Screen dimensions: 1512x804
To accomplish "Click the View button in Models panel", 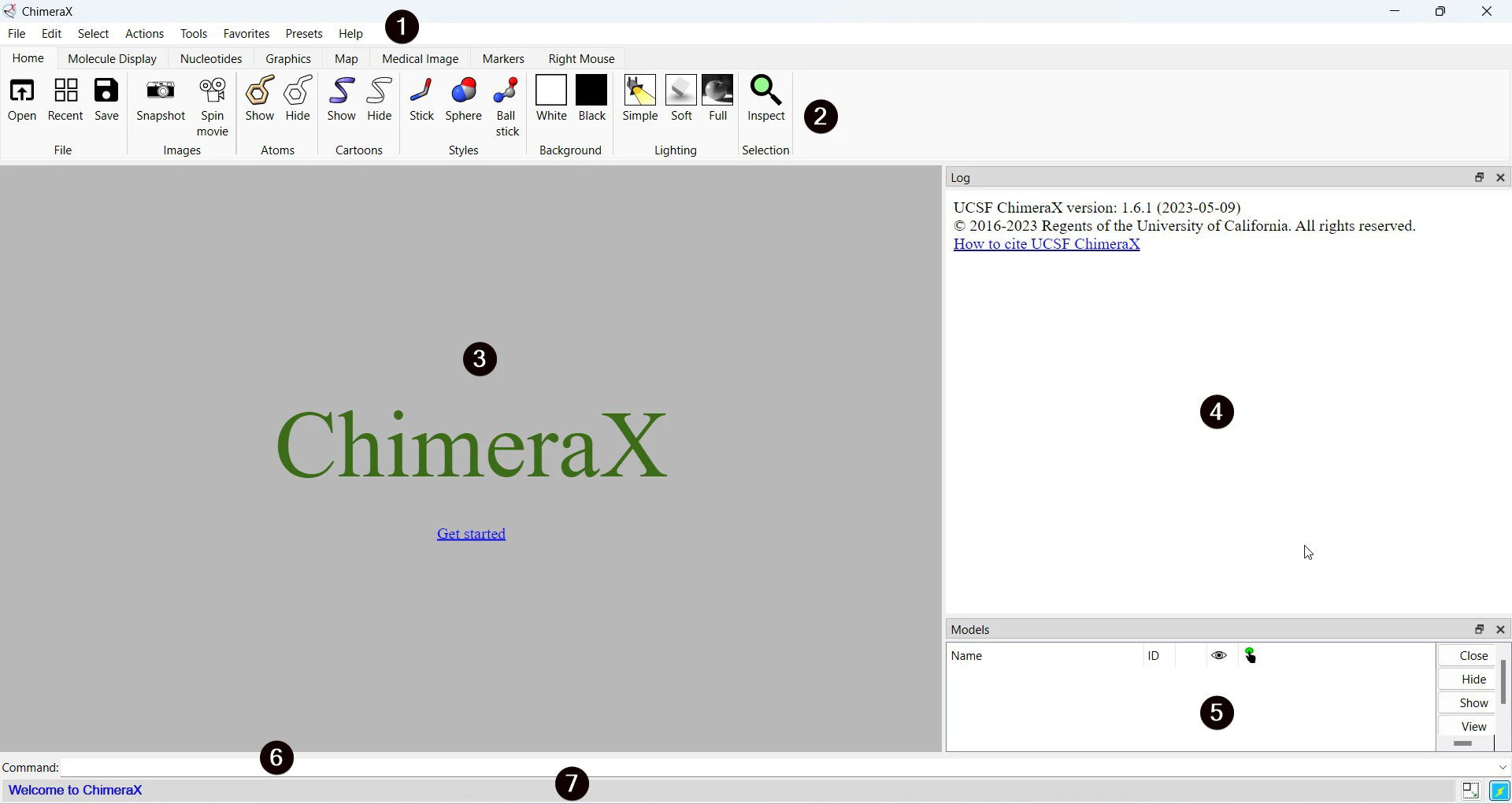I will click(1468, 727).
